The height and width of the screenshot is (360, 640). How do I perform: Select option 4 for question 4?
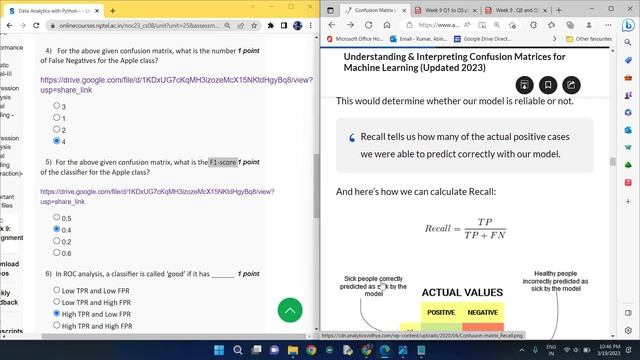57,141
